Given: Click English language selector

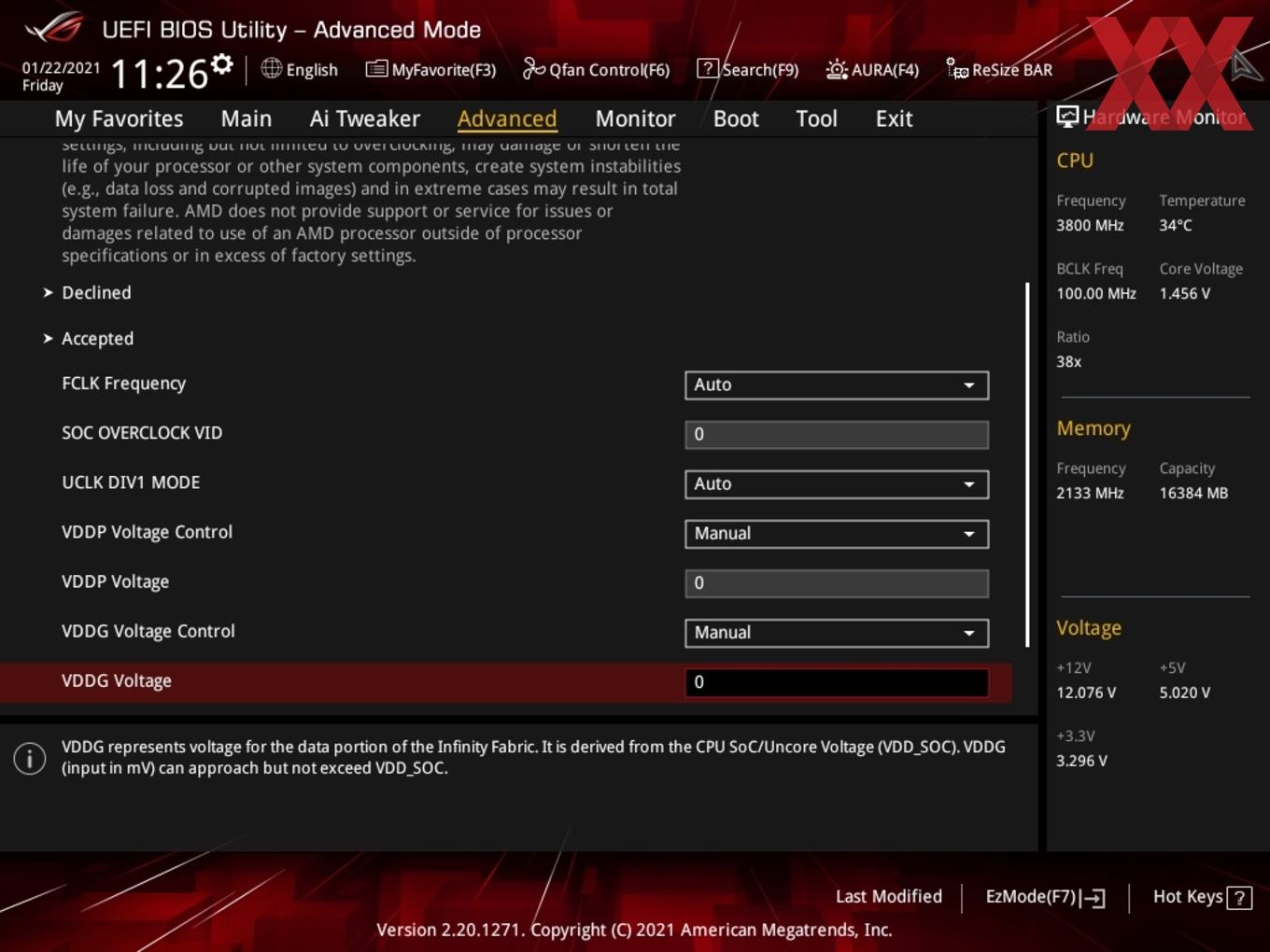Looking at the screenshot, I should tap(312, 70).
